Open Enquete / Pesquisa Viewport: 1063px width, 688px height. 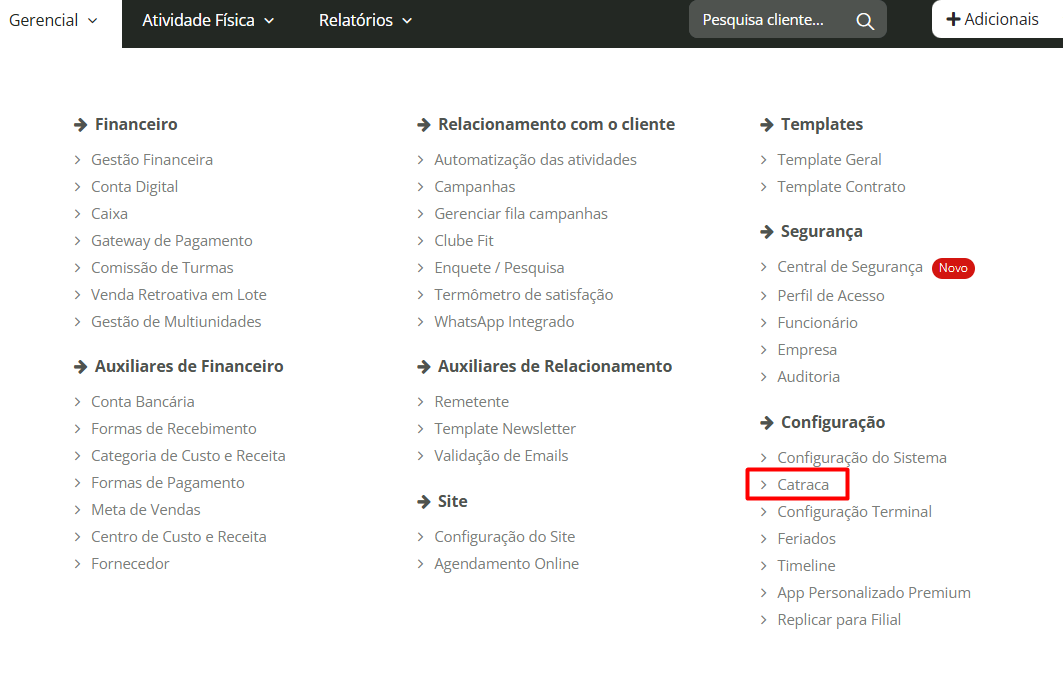pyautogui.click(x=499, y=268)
